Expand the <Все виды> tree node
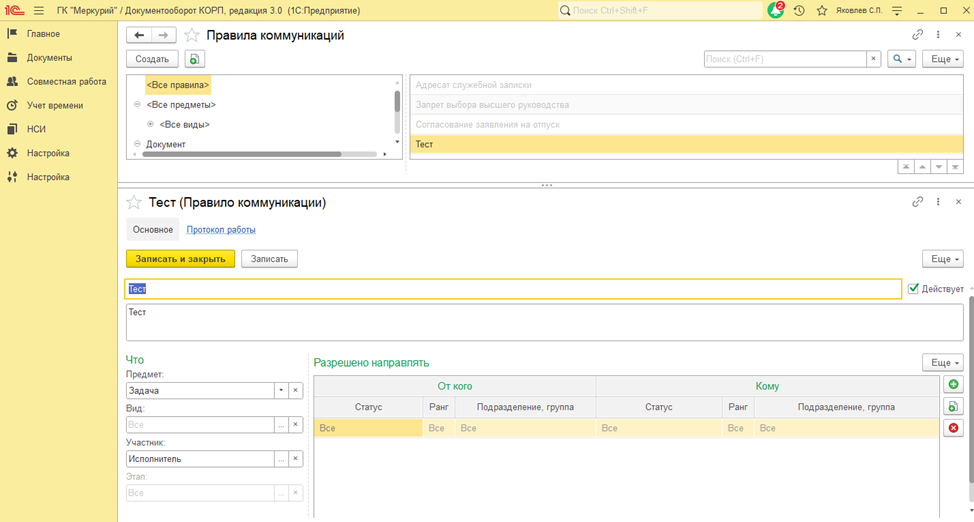 [x=150, y=124]
